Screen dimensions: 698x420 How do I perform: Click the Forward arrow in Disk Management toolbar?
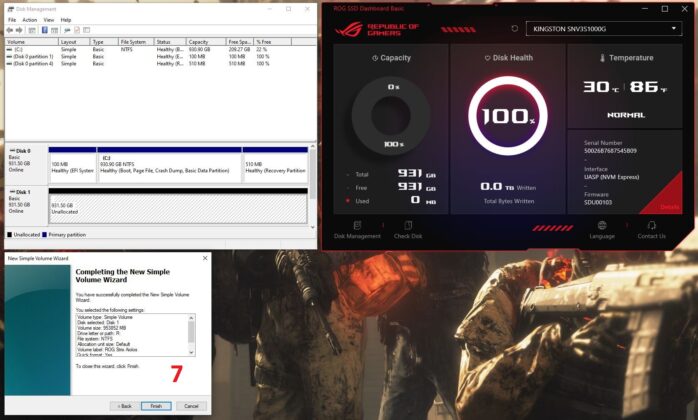pos(19,30)
